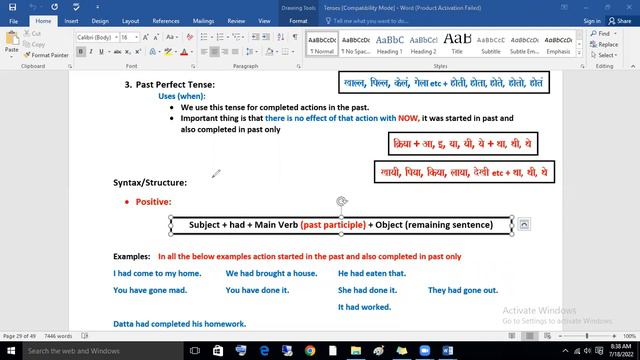Screen dimensions: 640x360
Task: Justify the paragraph text
Action: (235, 52)
